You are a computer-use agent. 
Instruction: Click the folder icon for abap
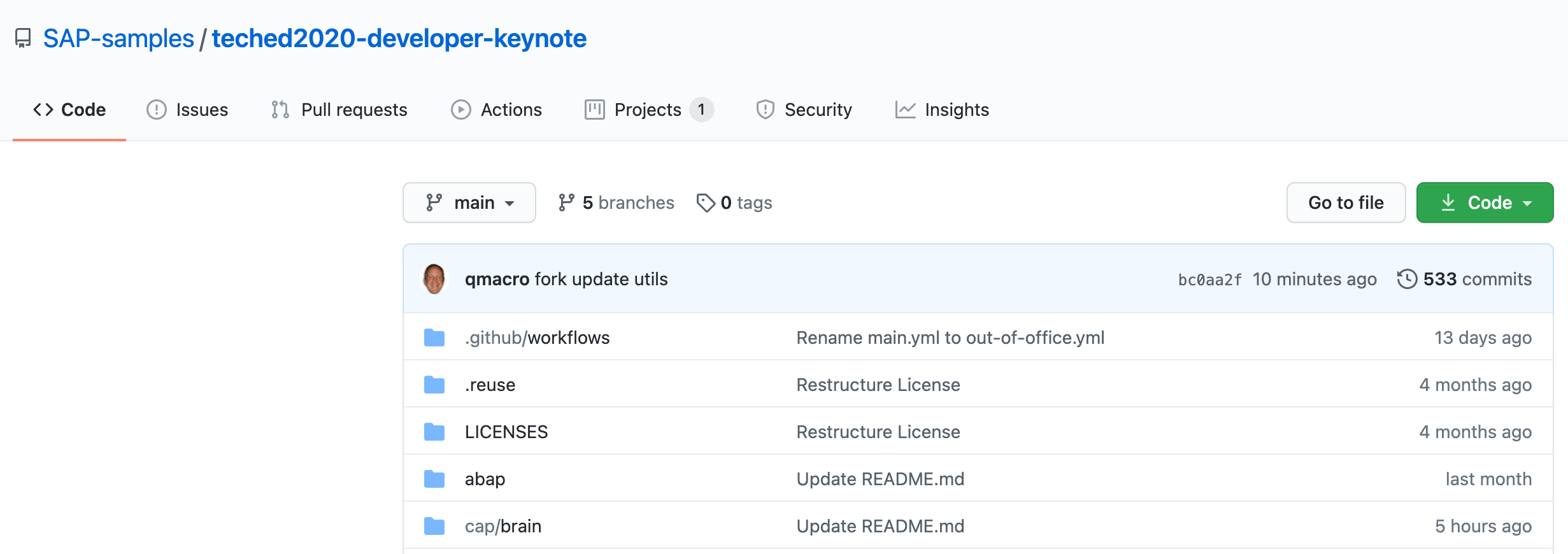tap(434, 479)
